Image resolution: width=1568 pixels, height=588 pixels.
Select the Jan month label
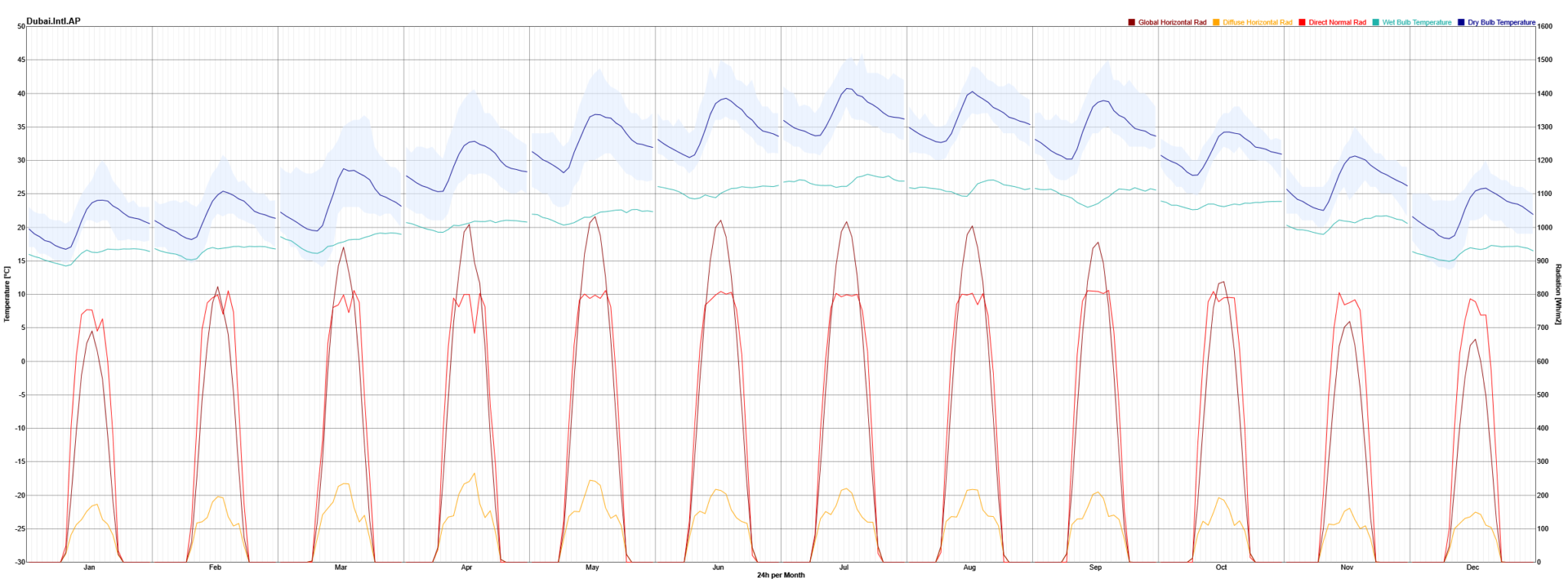click(x=90, y=567)
